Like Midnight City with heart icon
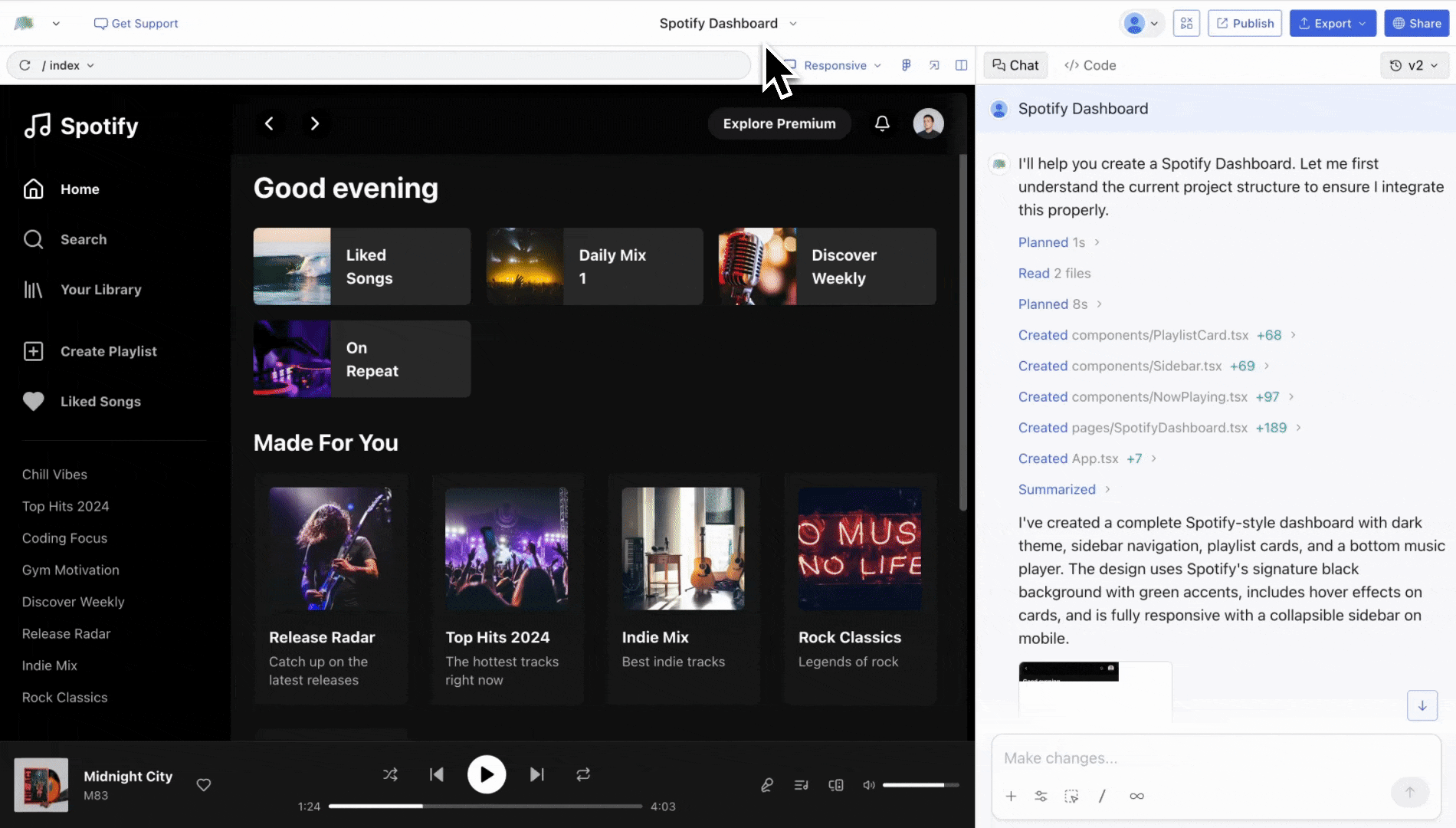 (204, 784)
